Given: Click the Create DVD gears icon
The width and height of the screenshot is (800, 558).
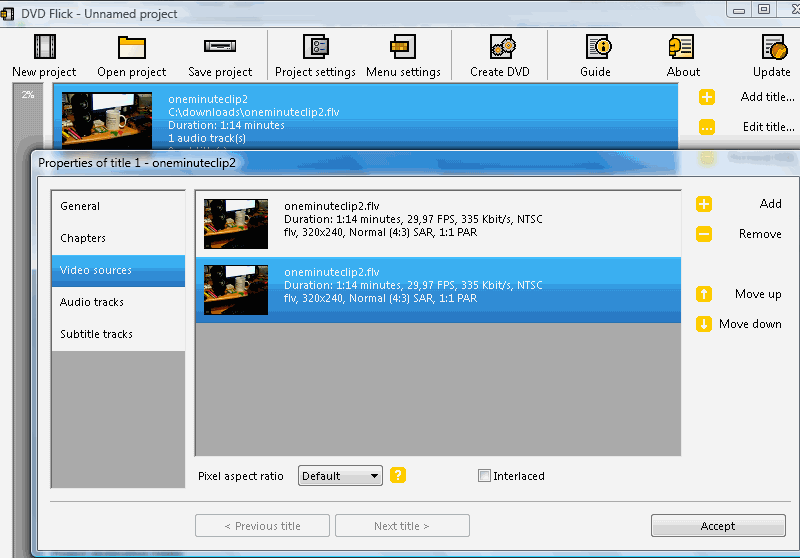Looking at the screenshot, I should click(503, 46).
